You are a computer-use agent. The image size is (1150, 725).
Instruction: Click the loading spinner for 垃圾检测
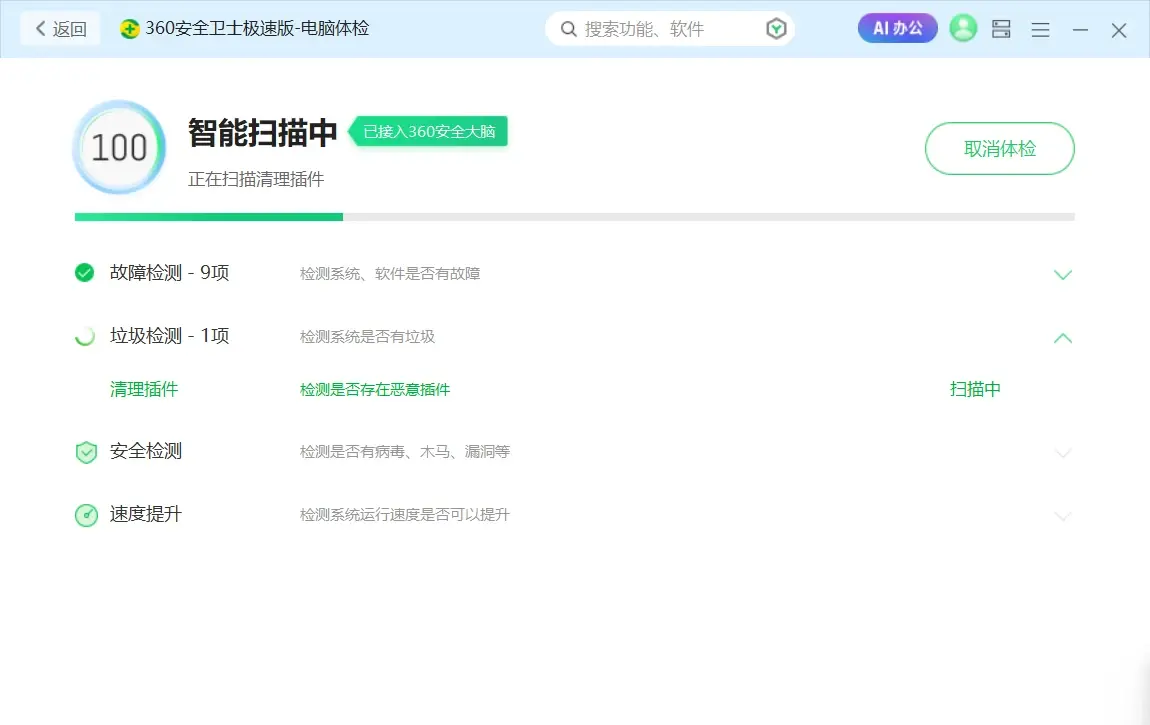[84, 336]
